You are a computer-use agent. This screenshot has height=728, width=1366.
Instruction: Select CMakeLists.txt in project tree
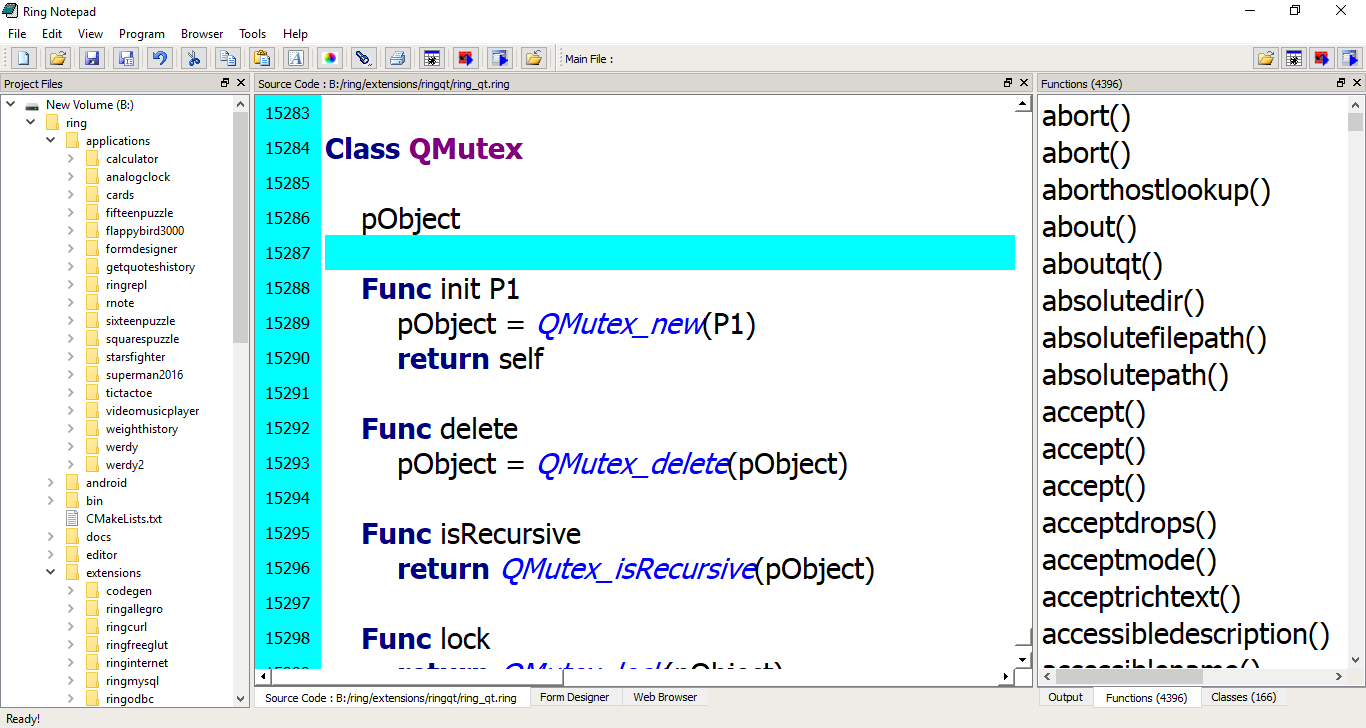tap(123, 519)
